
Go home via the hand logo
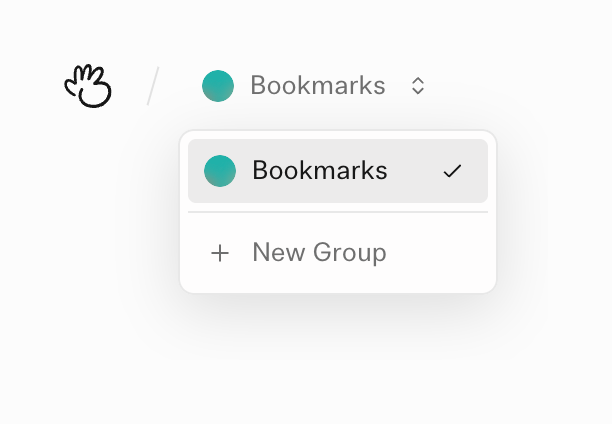click(87, 86)
